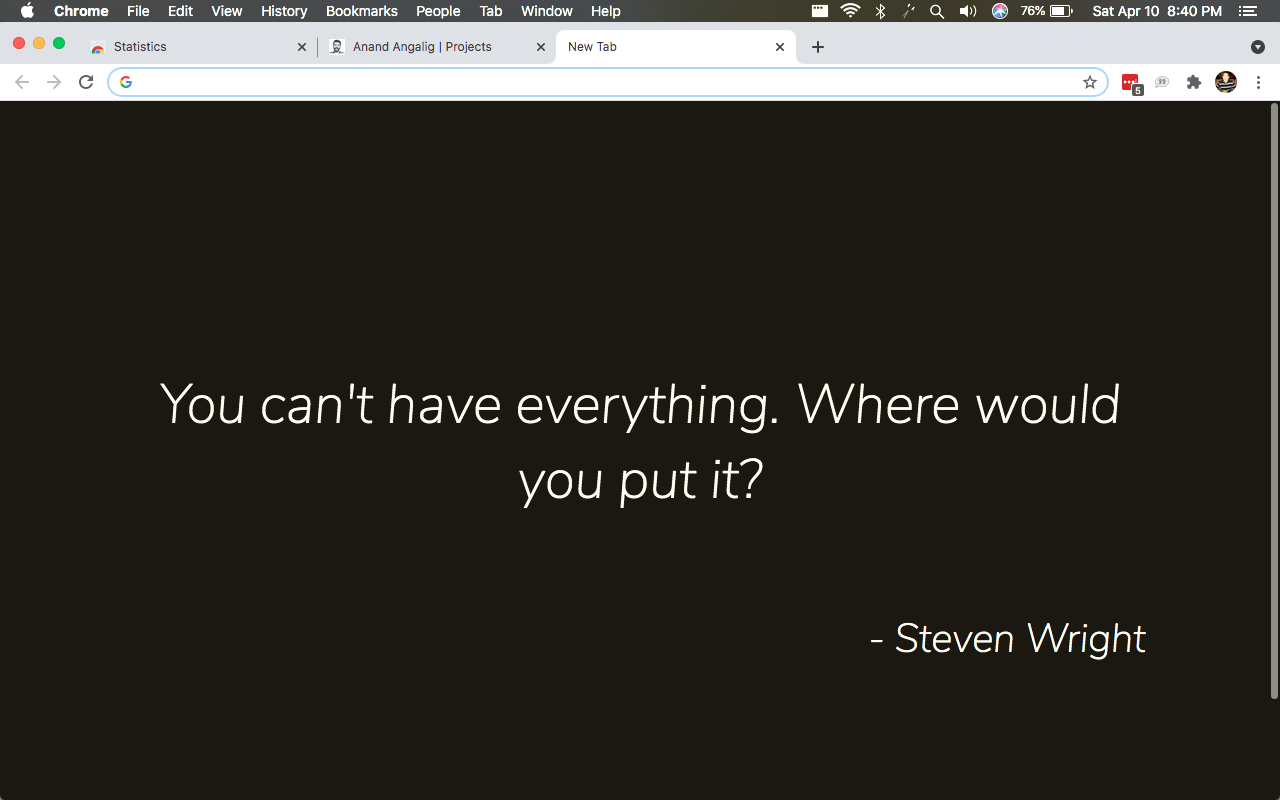Reload the current page
The height and width of the screenshot is (800, 1280).
85,82
